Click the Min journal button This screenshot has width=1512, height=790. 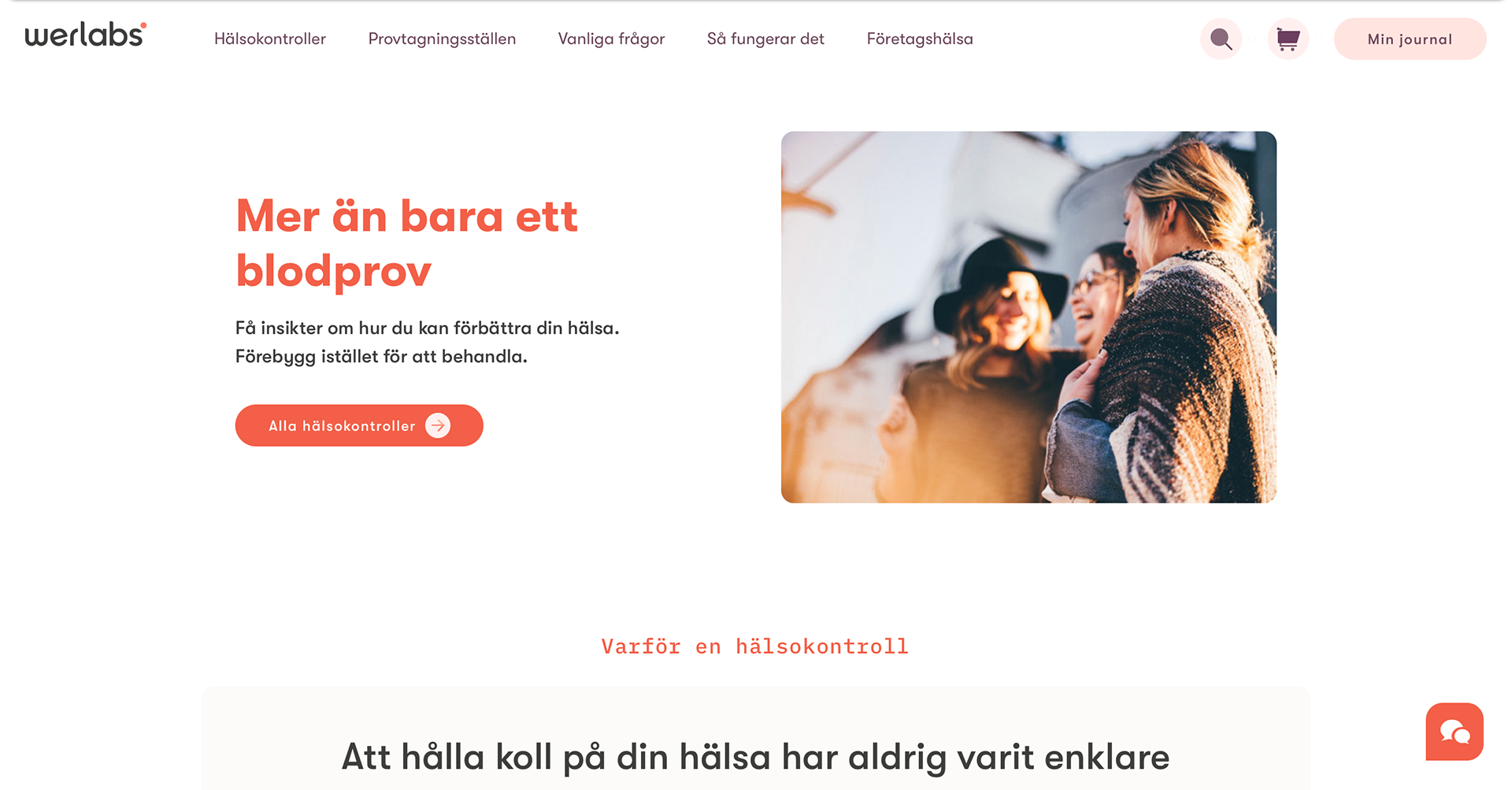click(x=1410, y=39)
